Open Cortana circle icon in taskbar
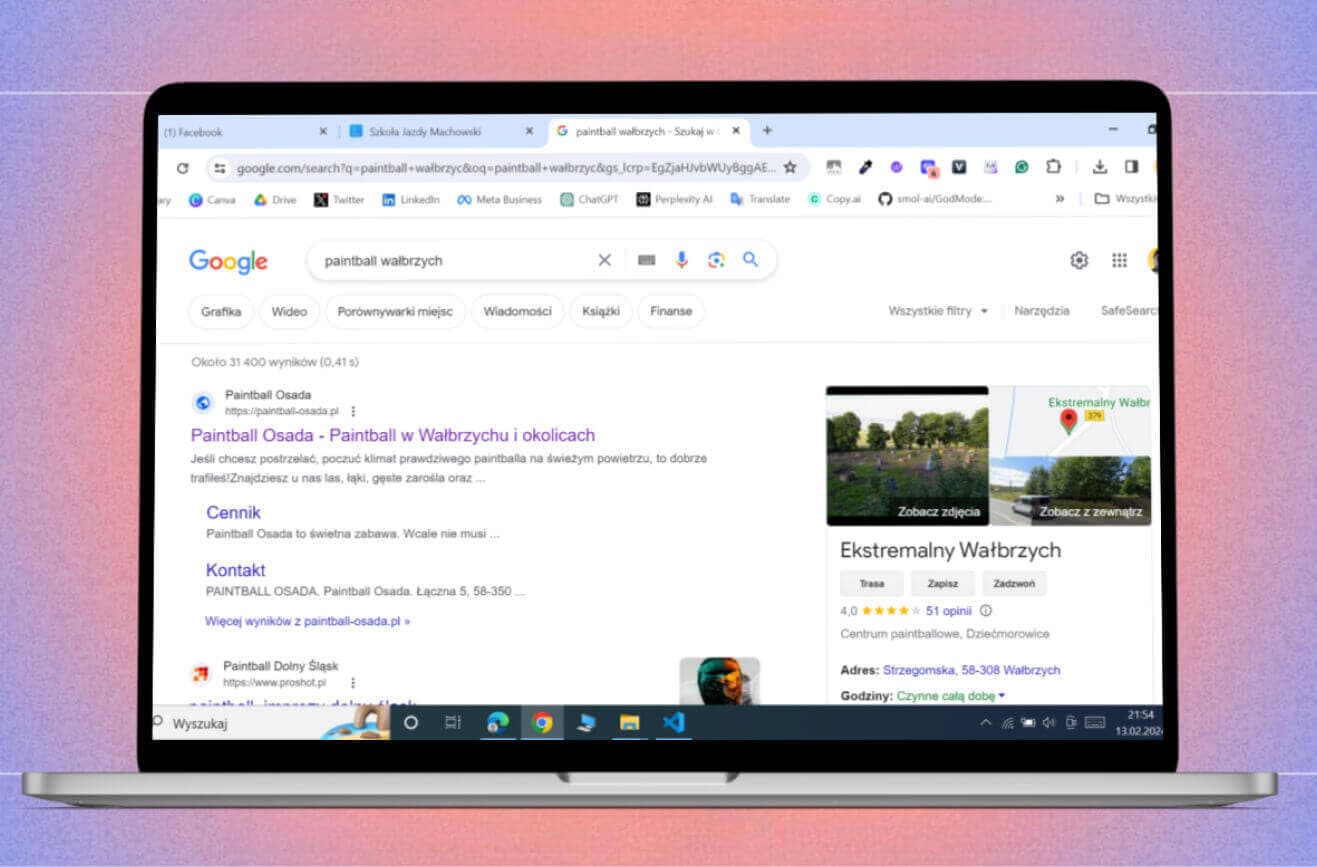 410,722
